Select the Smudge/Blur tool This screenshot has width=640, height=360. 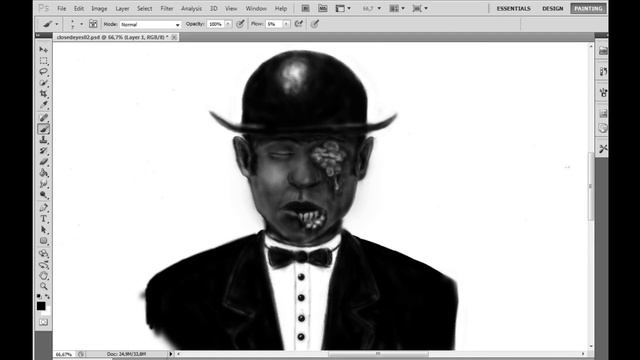pyautogui.click(x=44, y=184)
